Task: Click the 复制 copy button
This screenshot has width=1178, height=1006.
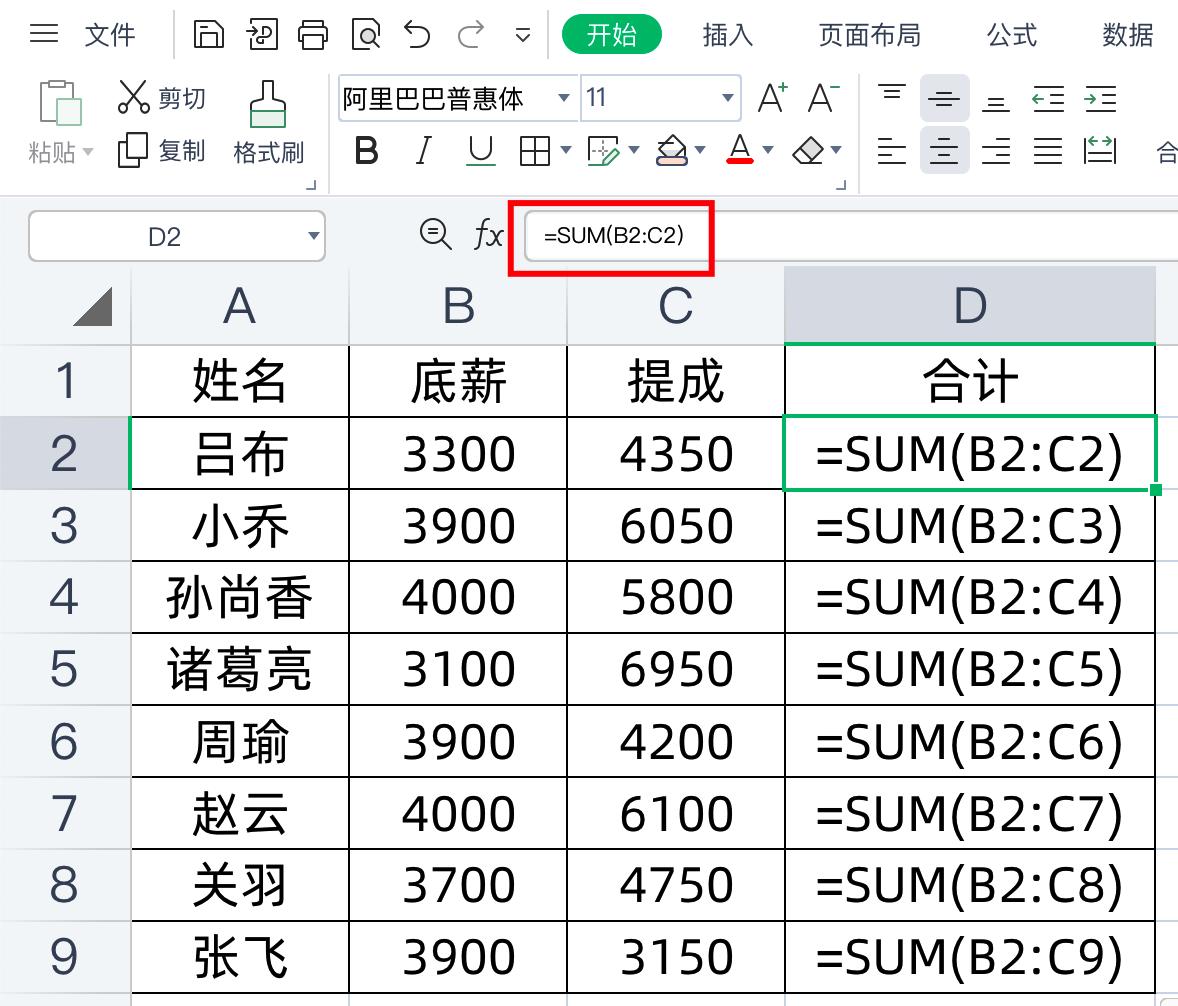Action: (x=162, y=151)
